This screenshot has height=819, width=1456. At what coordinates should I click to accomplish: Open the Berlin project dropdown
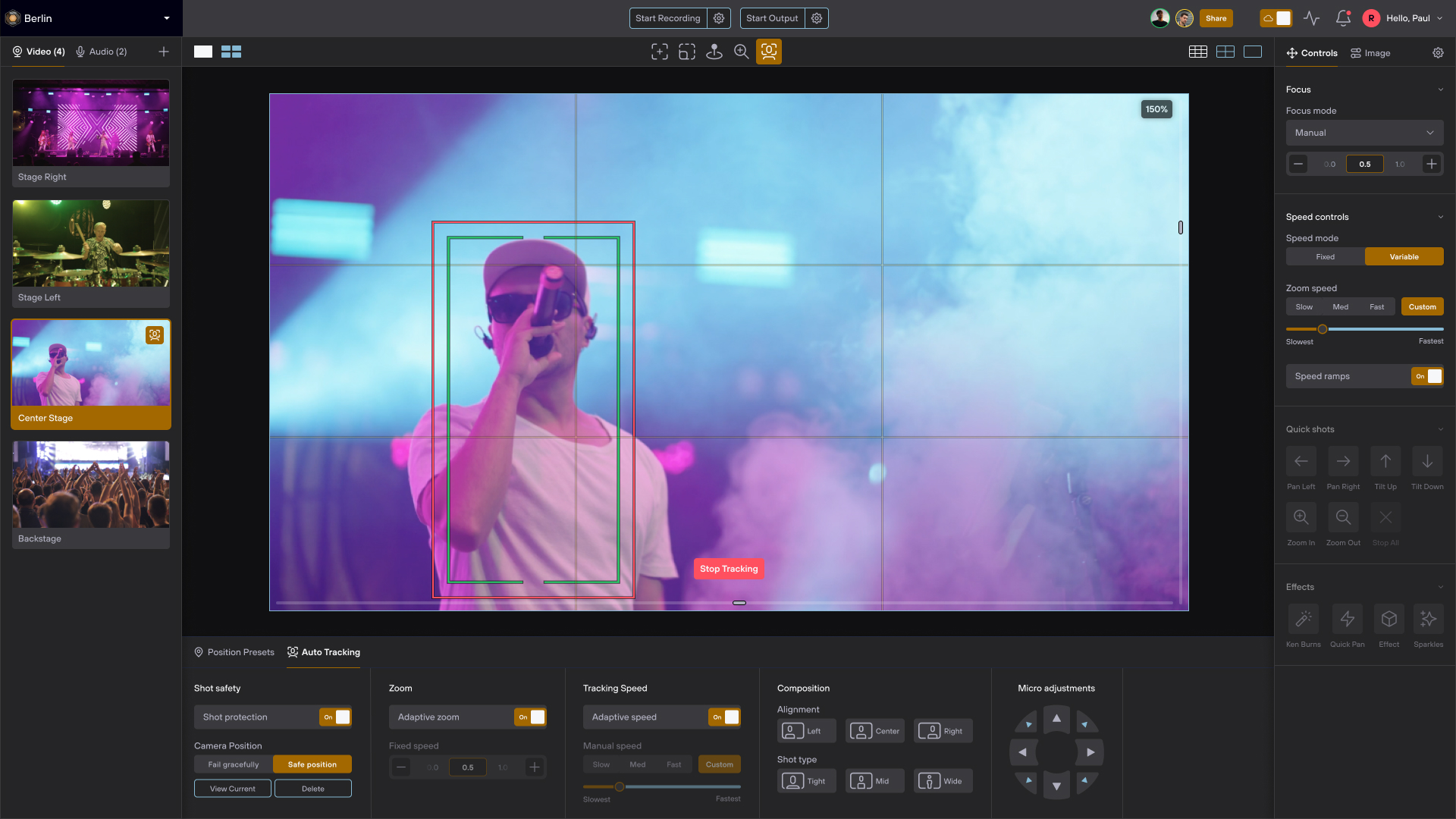pos(91,18)
